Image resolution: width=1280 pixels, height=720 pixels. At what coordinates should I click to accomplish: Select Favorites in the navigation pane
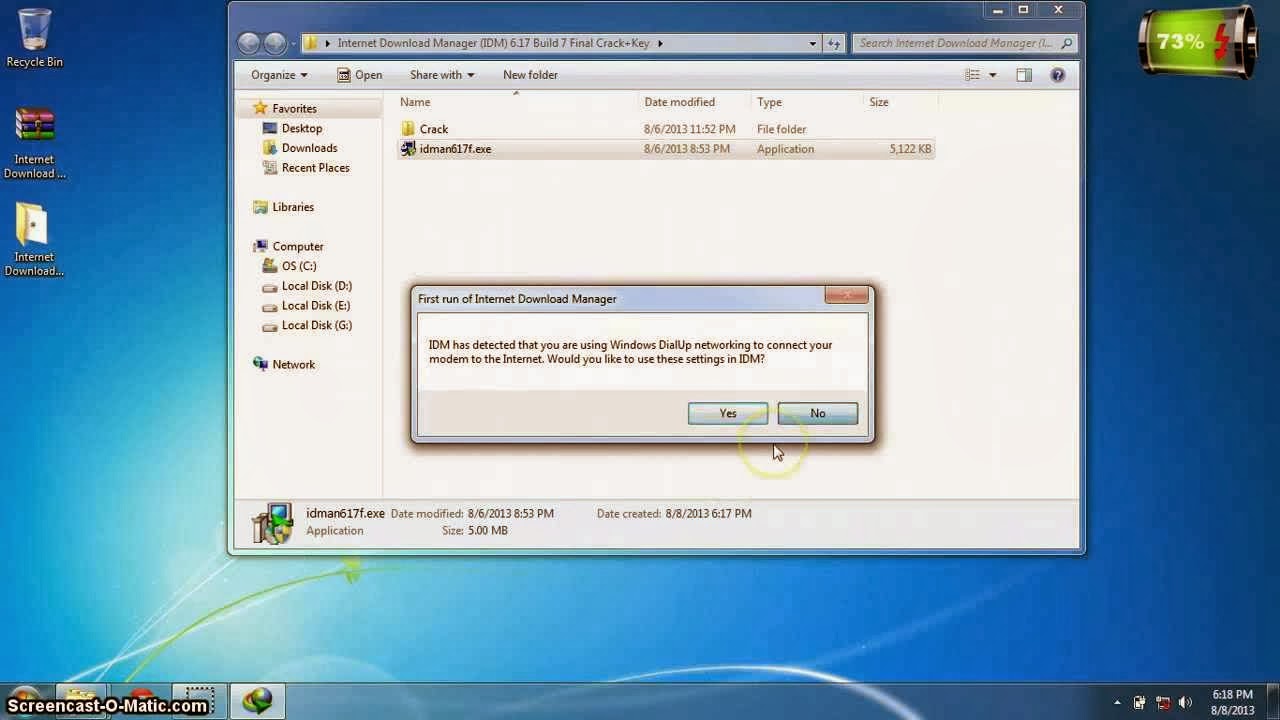tap(294, 108)
